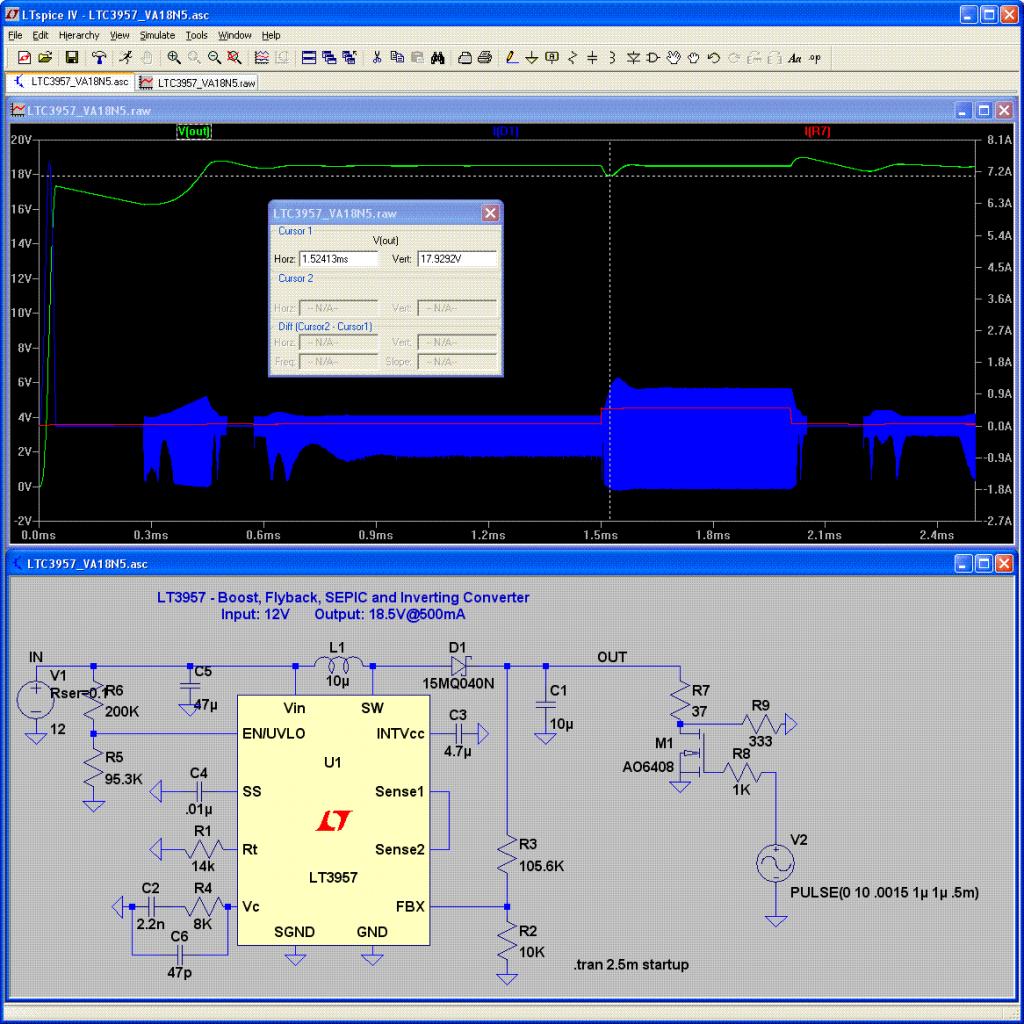This screenshot has height=1024, width=1024.
Task: Maximize the LTC3957_VA18N5.asc schematic window
Action: tap(984, 563)
